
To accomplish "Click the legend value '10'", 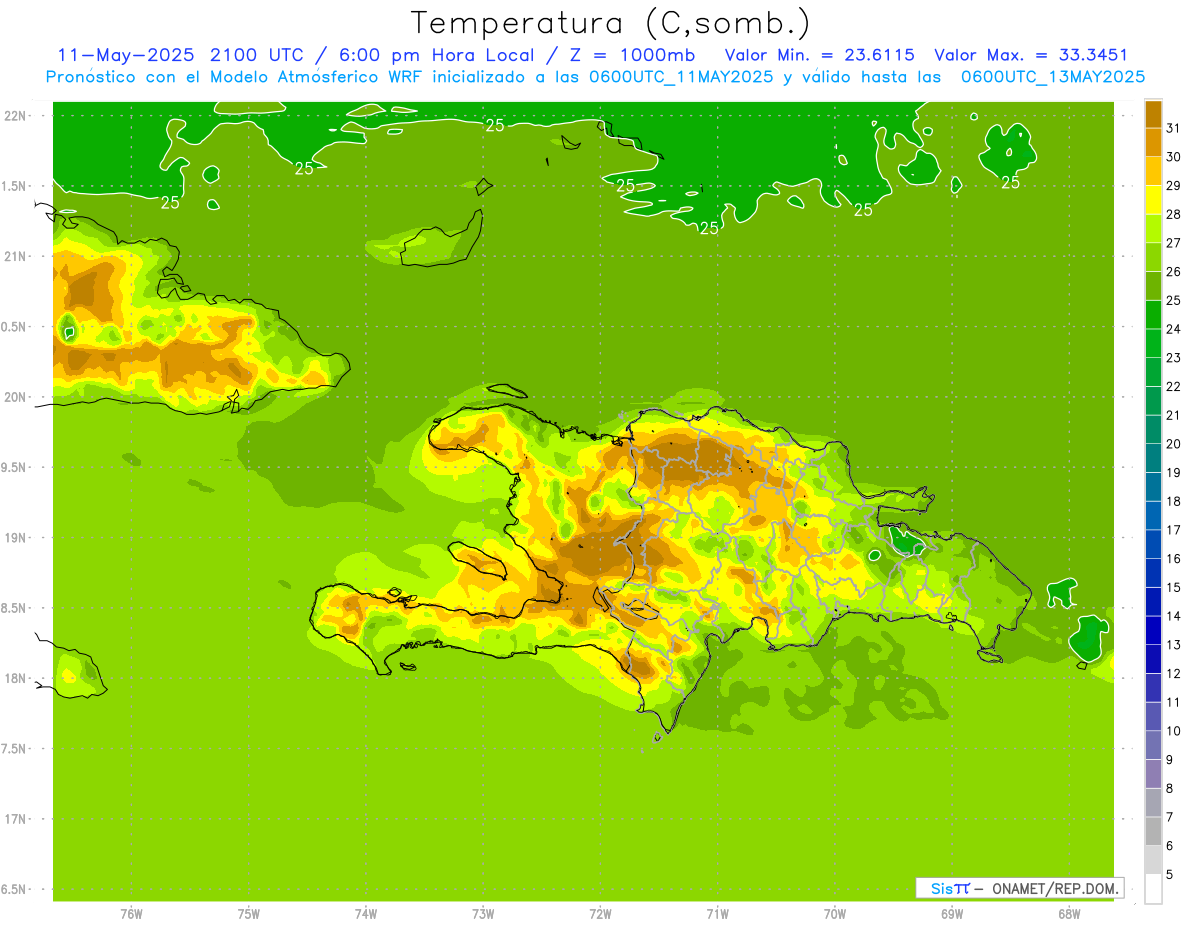I will (1174, 731).
